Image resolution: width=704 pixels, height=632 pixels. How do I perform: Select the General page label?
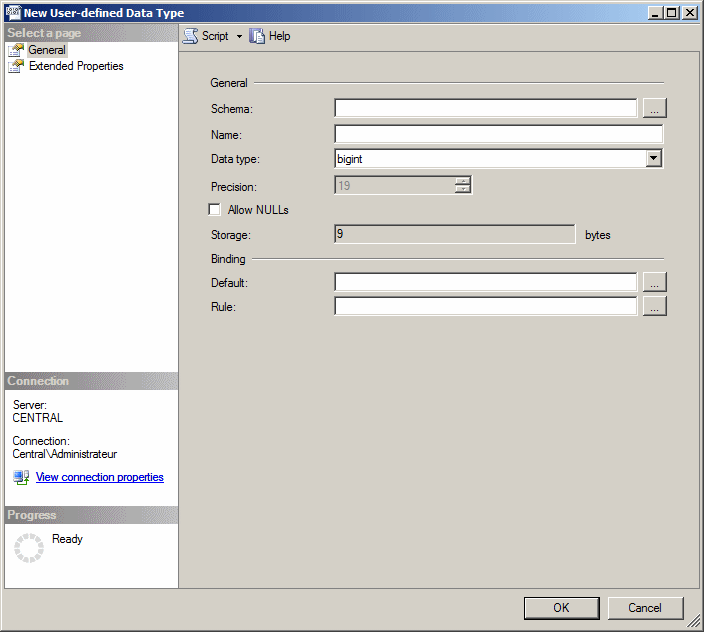coord(47,50)
